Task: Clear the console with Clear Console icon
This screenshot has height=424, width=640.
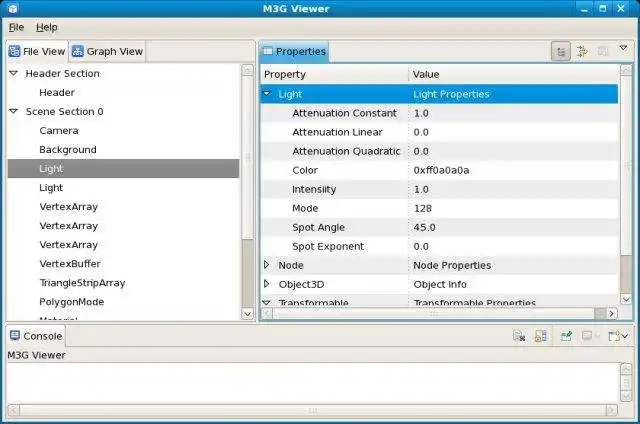Action: 519,336
